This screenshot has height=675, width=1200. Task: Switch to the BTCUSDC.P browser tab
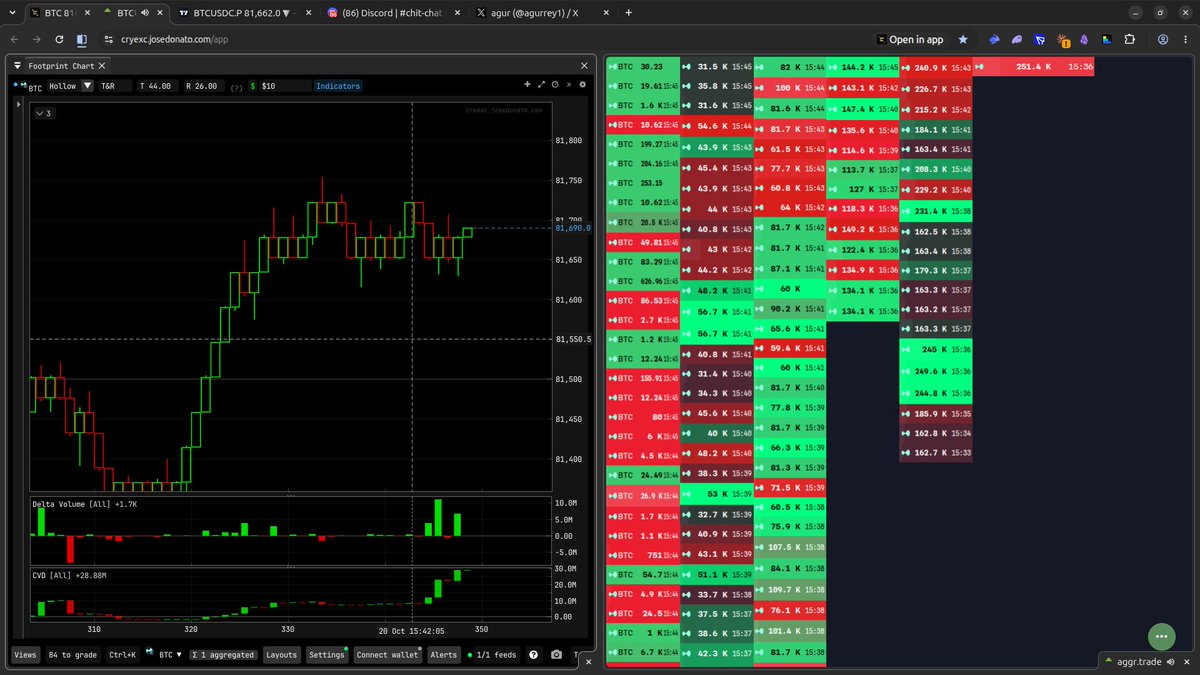pos(245,13)
